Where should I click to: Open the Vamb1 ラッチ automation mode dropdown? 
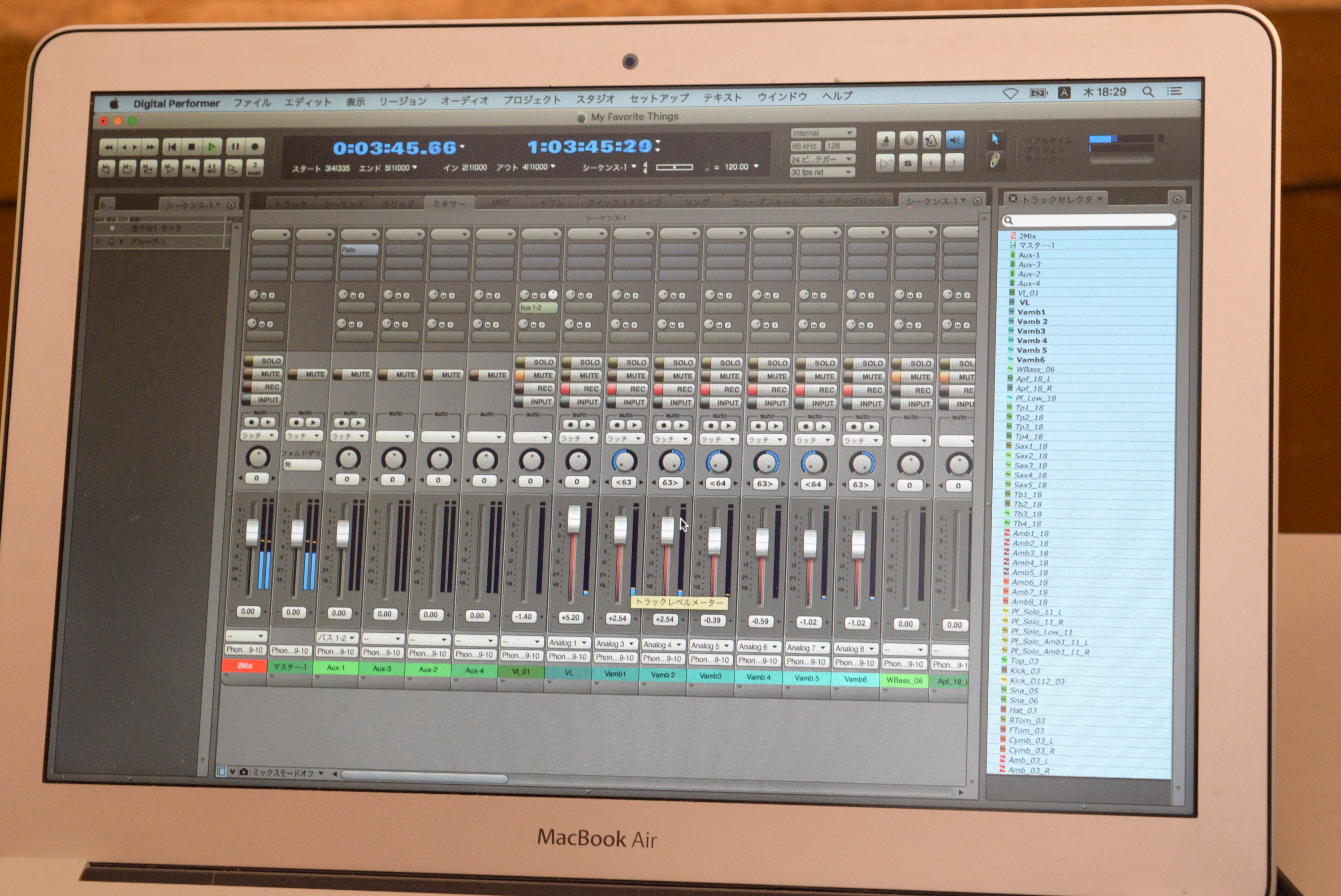[625, 439]
